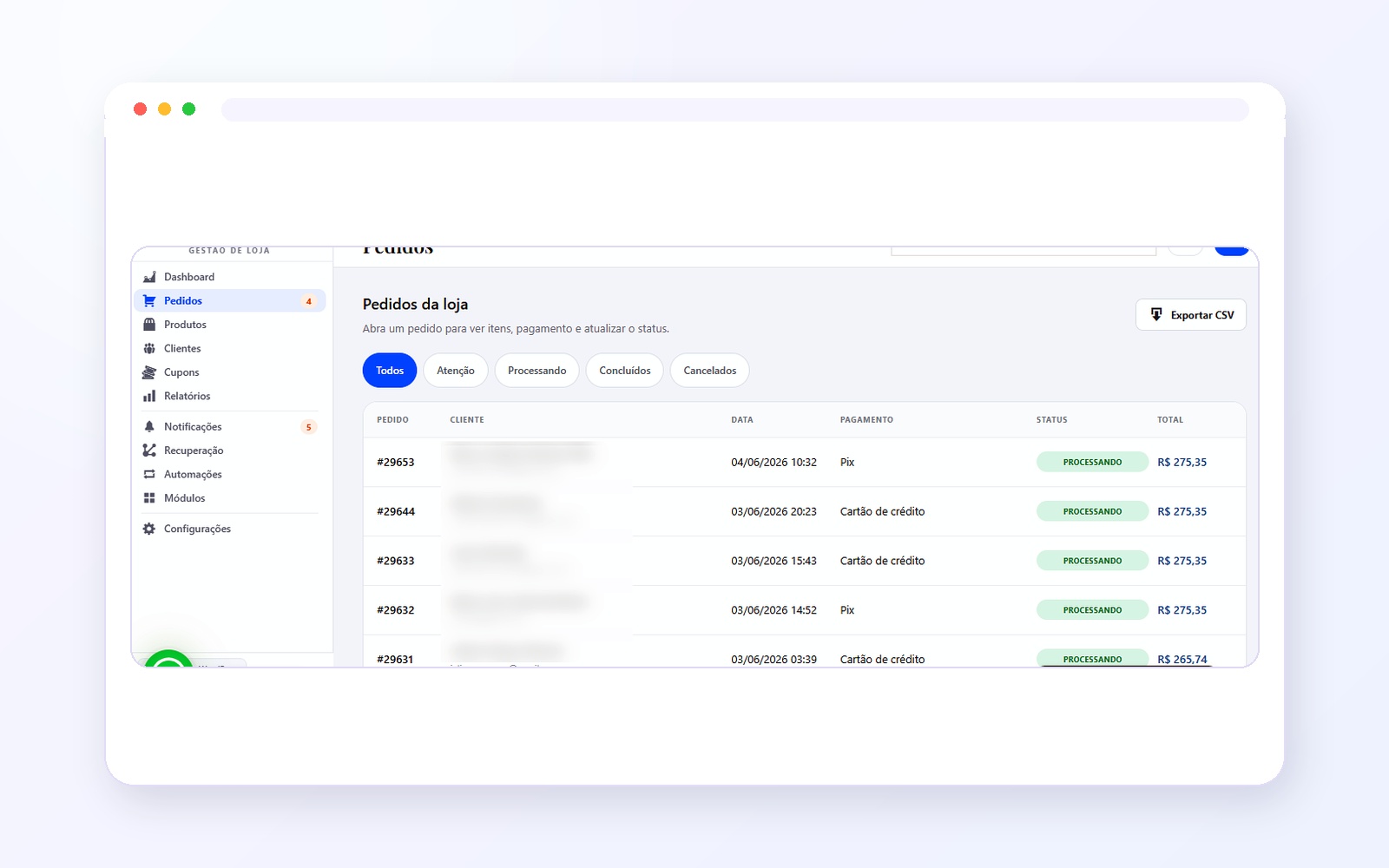The height and width of the screenshot is (868, 1389).
Task: Select the Concluídos filter tab
Action: tap(625, 371)
